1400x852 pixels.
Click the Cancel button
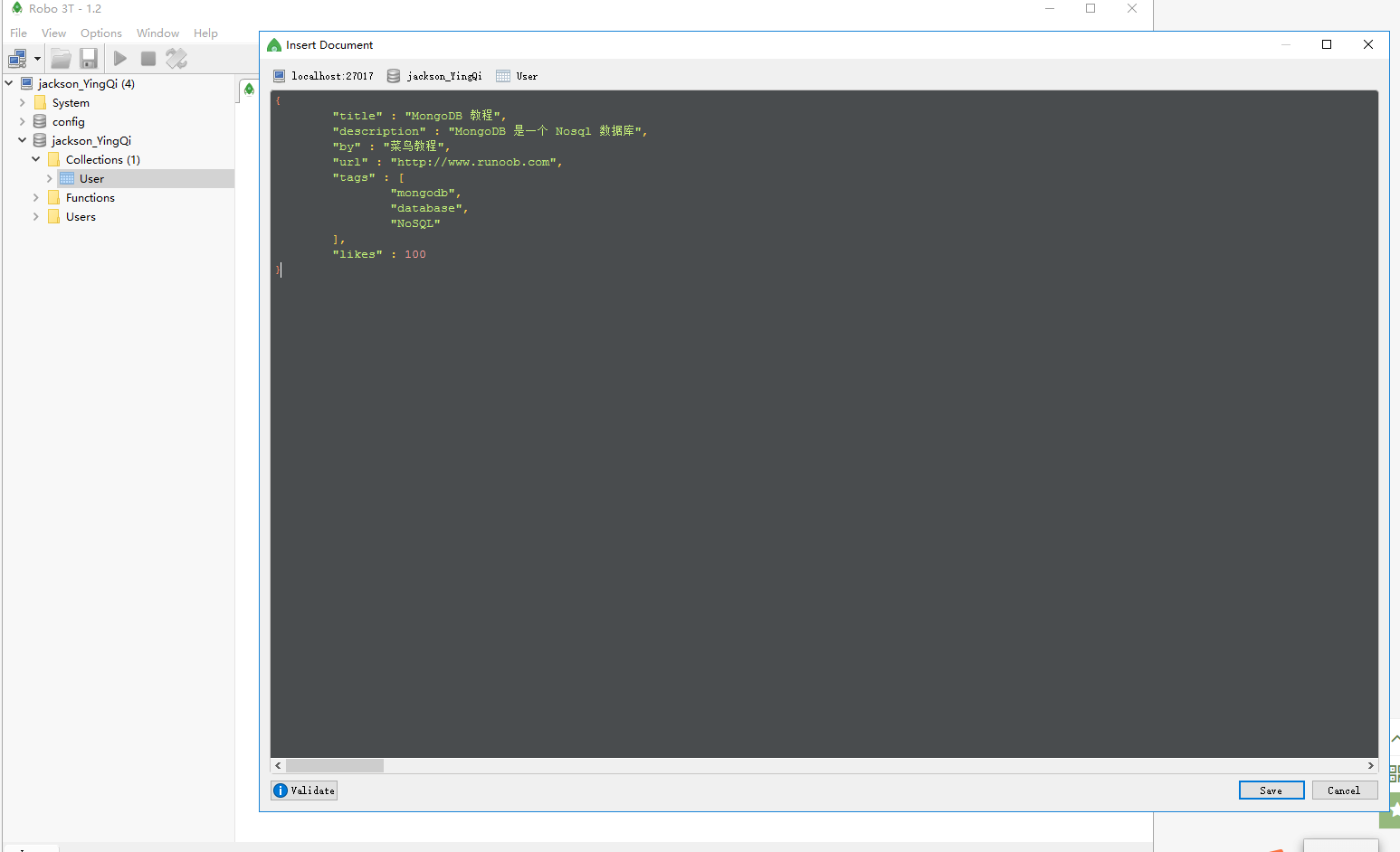1345,790
